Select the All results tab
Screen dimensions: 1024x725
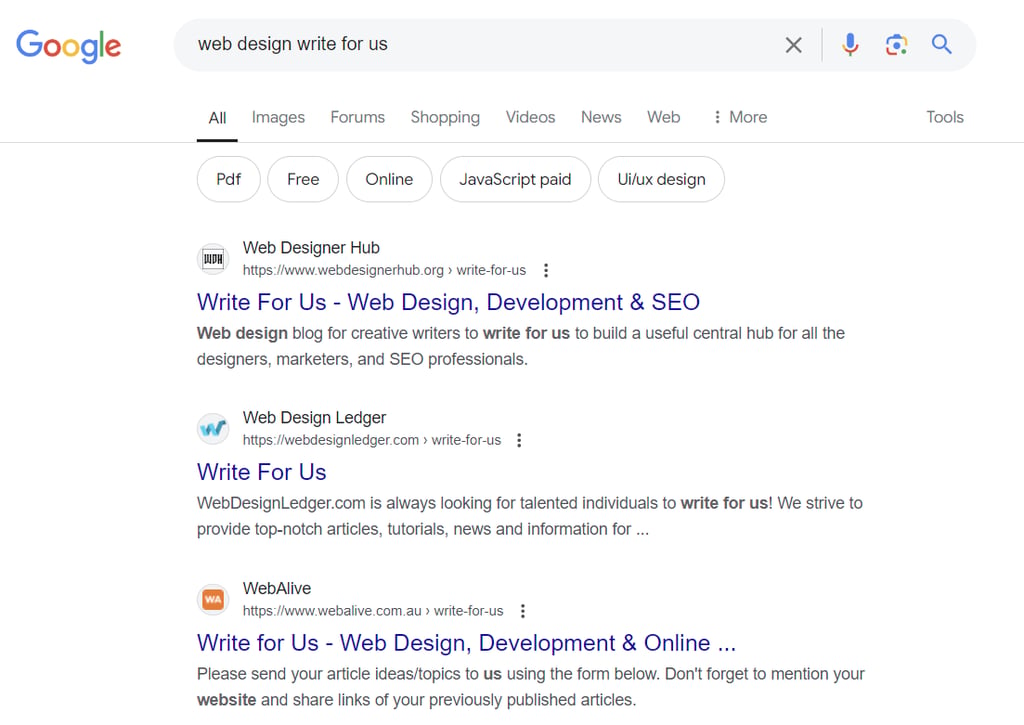[217, 118]
